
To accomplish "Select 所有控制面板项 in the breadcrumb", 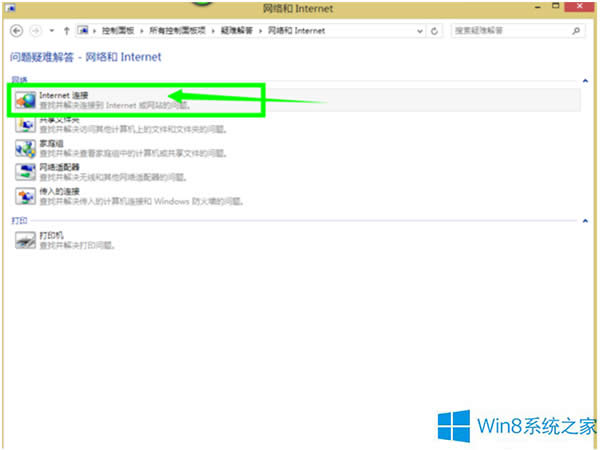I will 177,31.
